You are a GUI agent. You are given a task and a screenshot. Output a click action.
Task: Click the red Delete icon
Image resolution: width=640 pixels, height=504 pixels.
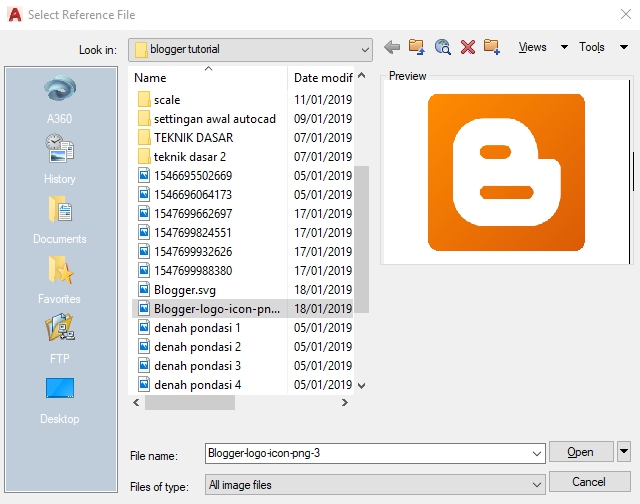click(468, 47)
